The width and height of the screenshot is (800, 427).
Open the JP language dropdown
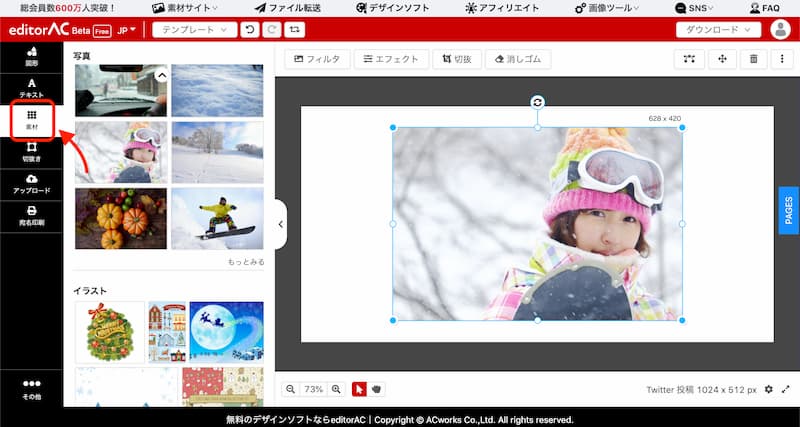tap(127, 30)
